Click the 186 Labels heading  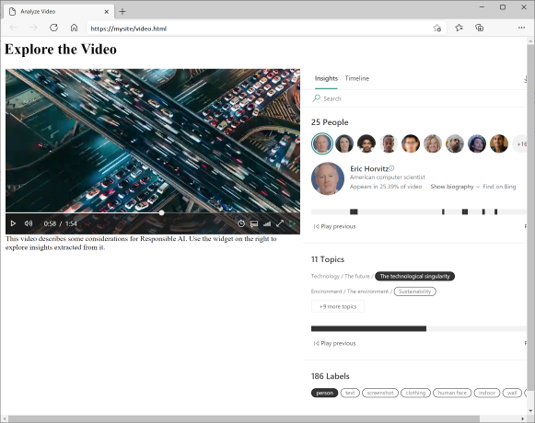(x=330, y=376)
